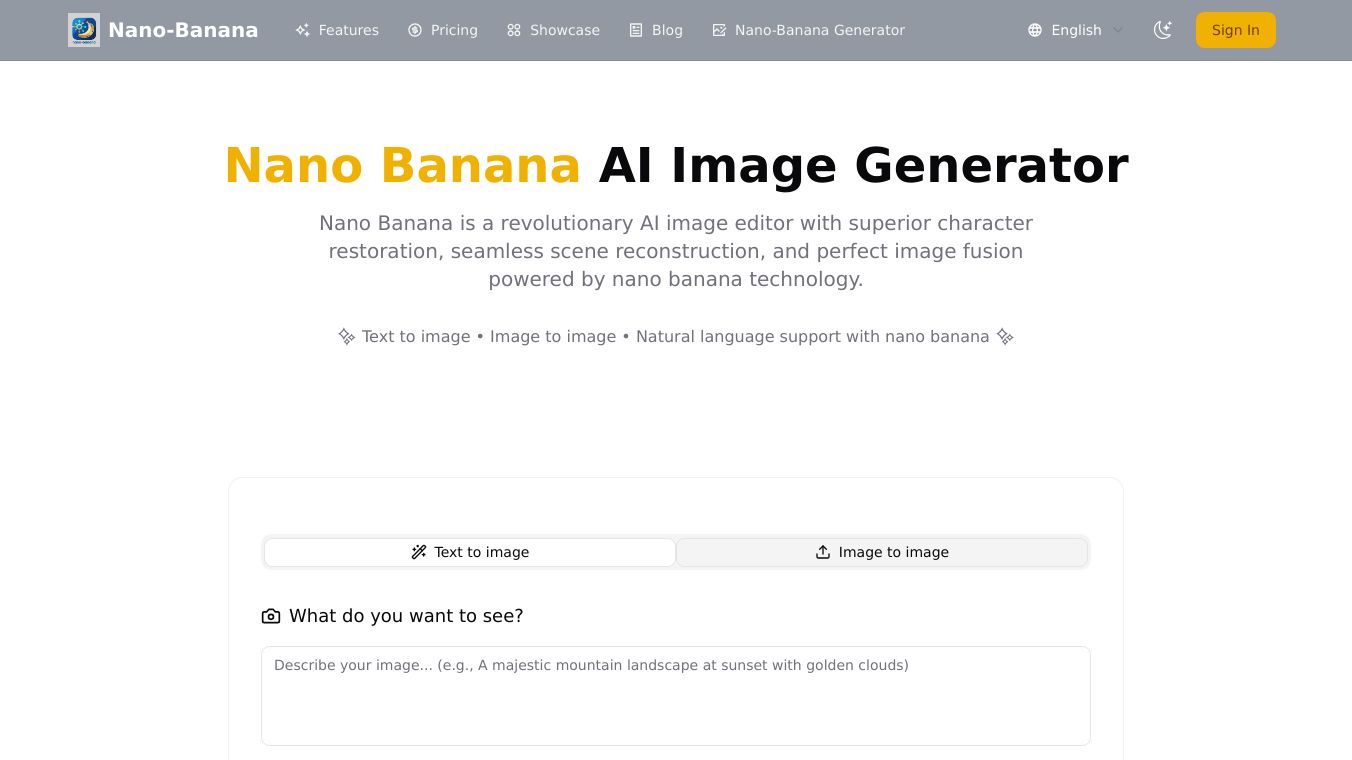Switch to the Text to image tab

(470, 552)
